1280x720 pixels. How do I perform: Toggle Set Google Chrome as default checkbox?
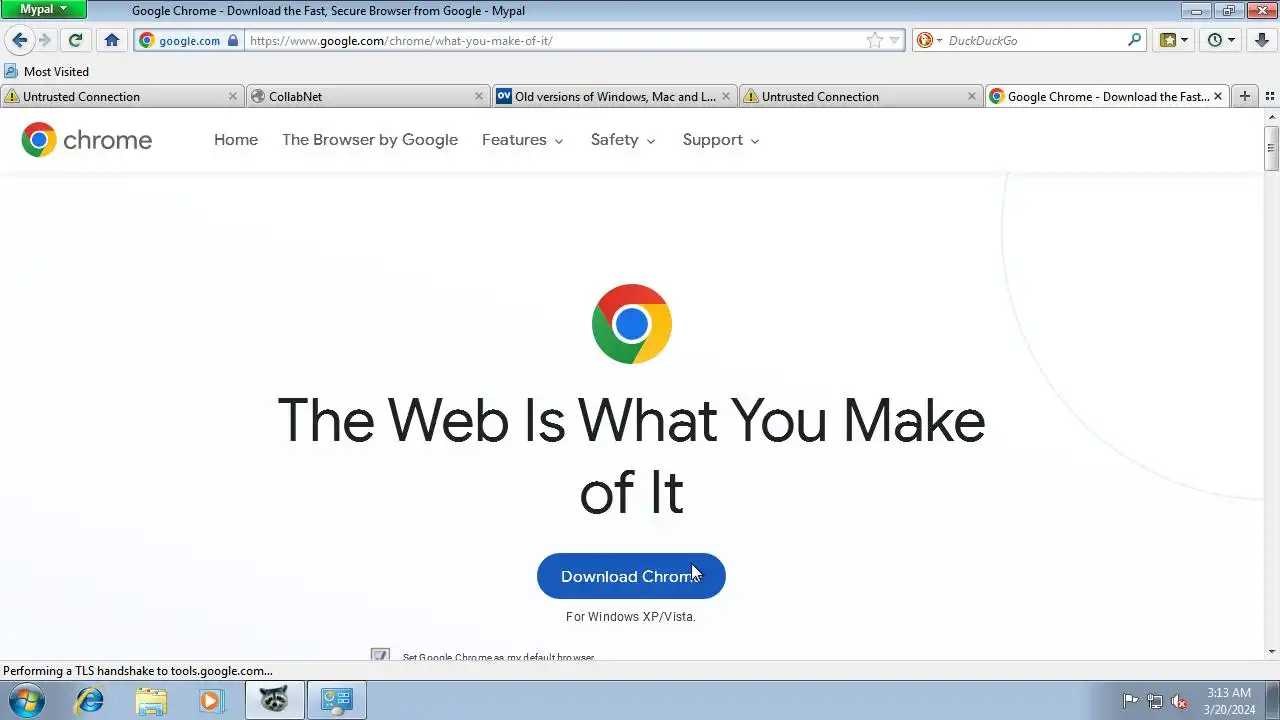click(x=380, y=656)
